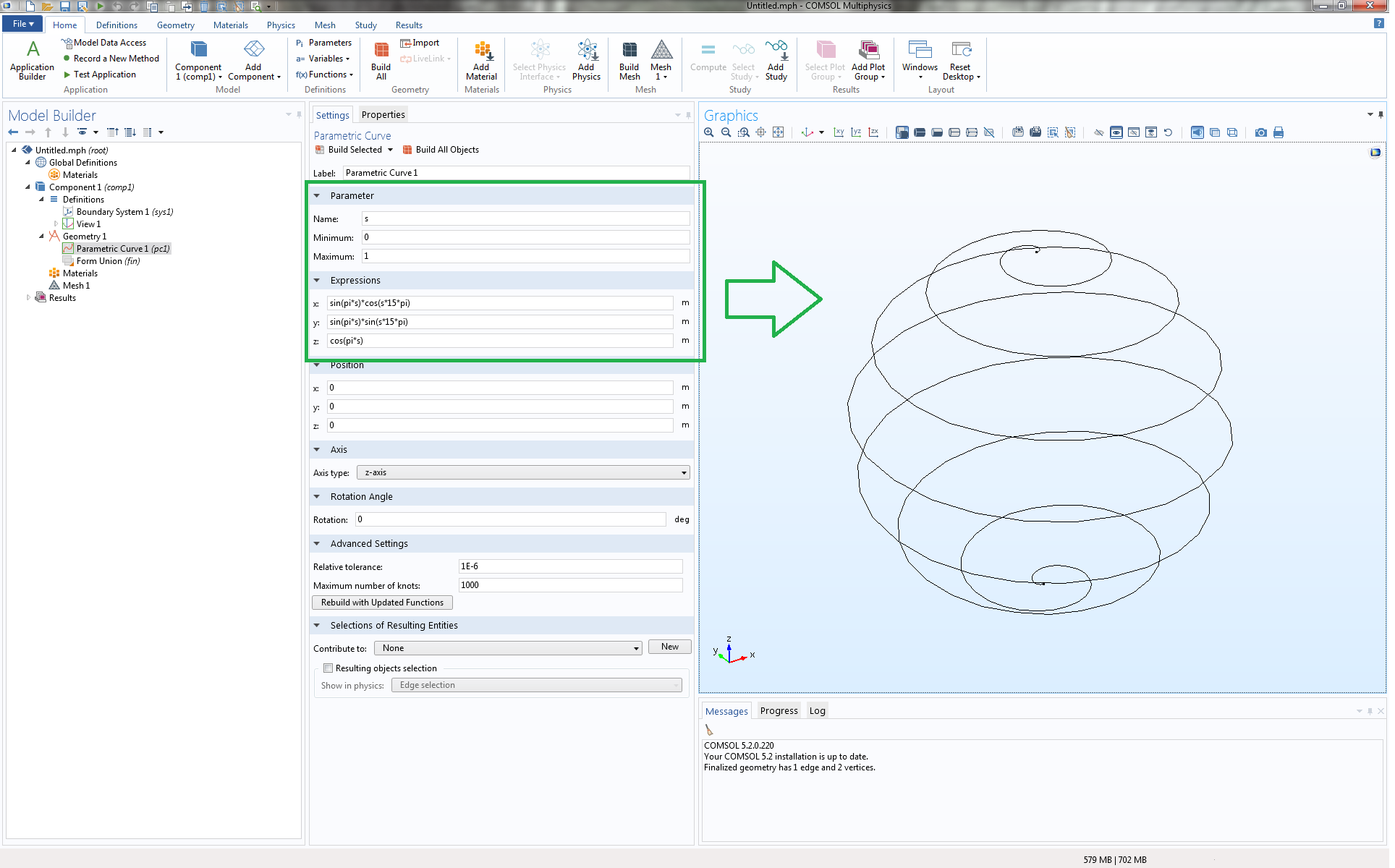Viewport: 1395px width, 868px height.
Task: Click the New selection button
Action: [x=670, y=647]
